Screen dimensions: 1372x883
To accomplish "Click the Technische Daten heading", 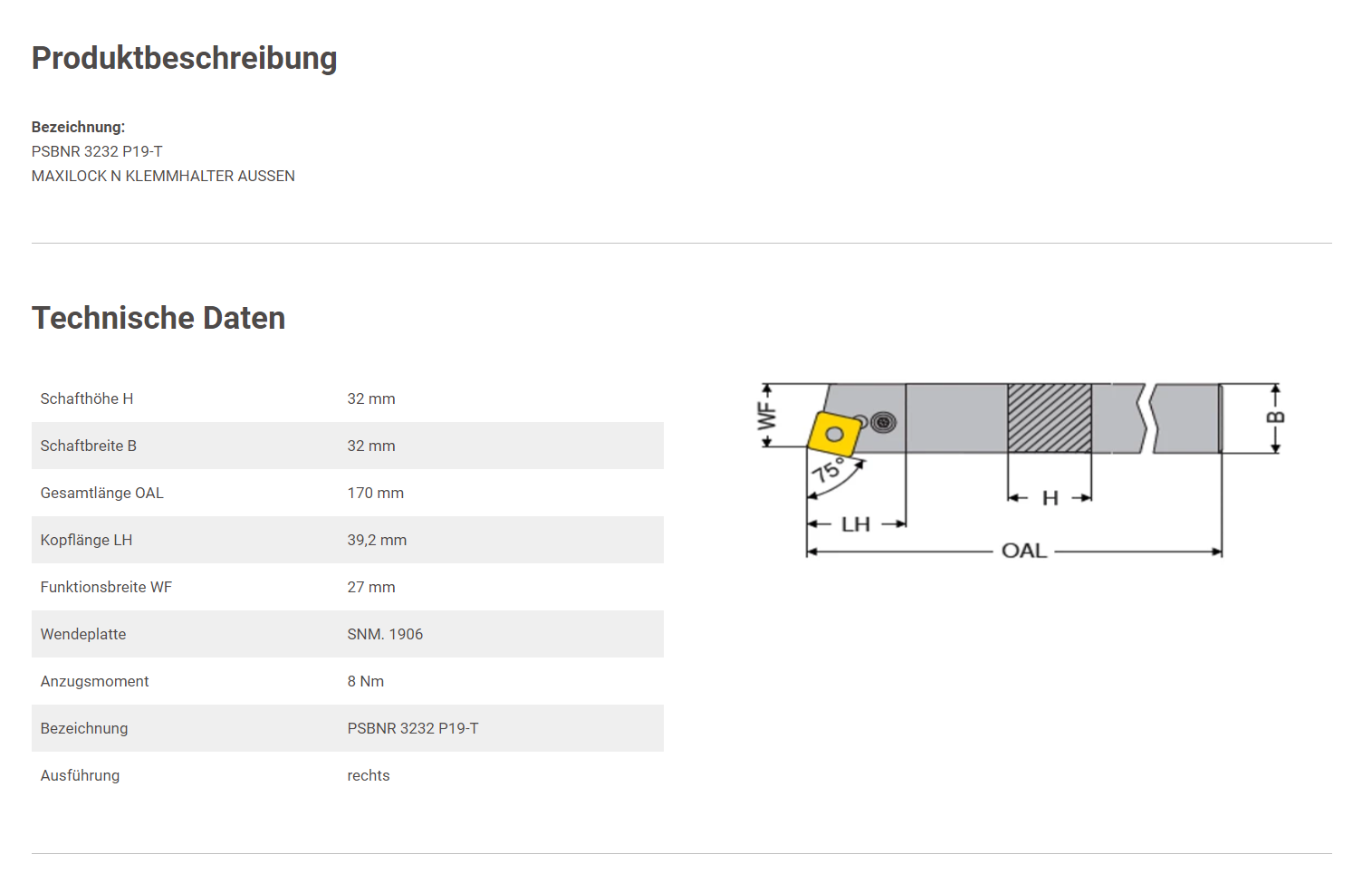I will (x=158, y=318).
